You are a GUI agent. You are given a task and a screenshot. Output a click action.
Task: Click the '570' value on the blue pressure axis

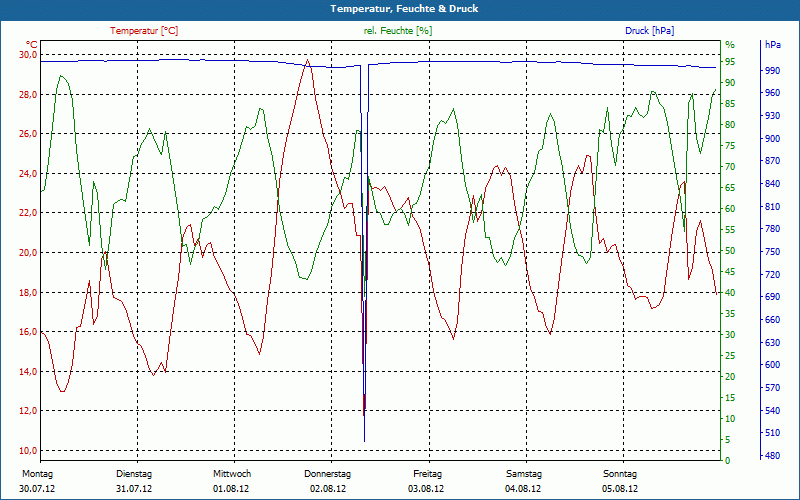coord(772,388)
